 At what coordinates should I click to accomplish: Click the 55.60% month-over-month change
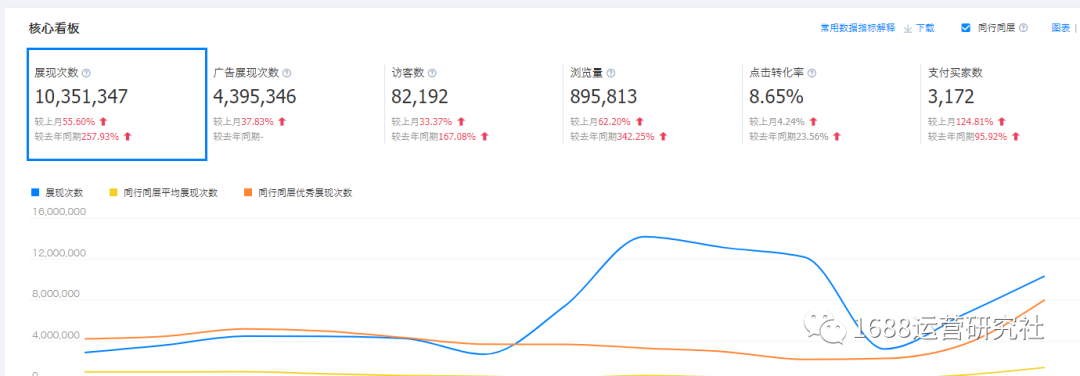pos(79,122)
